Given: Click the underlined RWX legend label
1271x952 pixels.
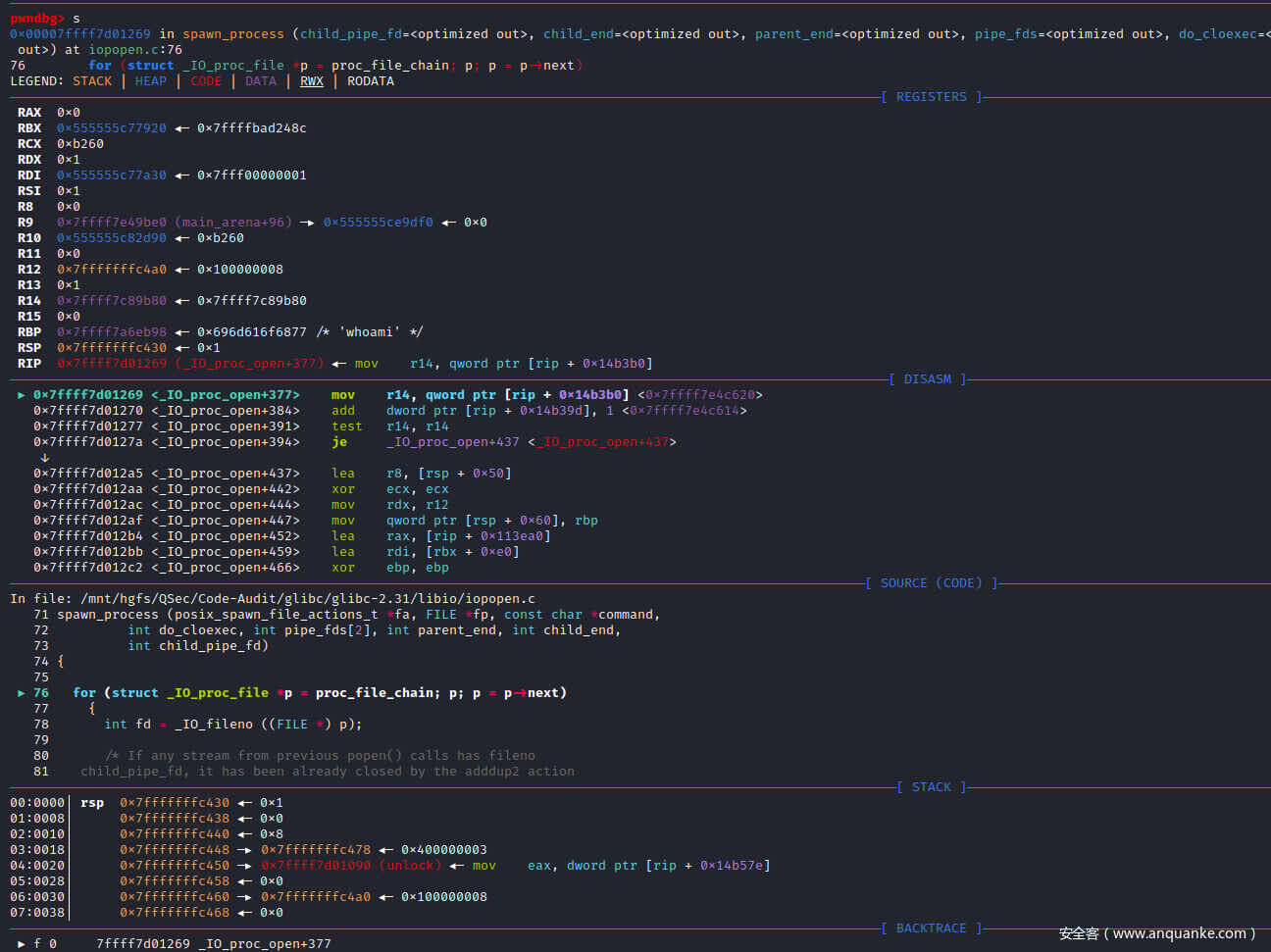Looking at the screenshot, I should [x=311, y=81].
